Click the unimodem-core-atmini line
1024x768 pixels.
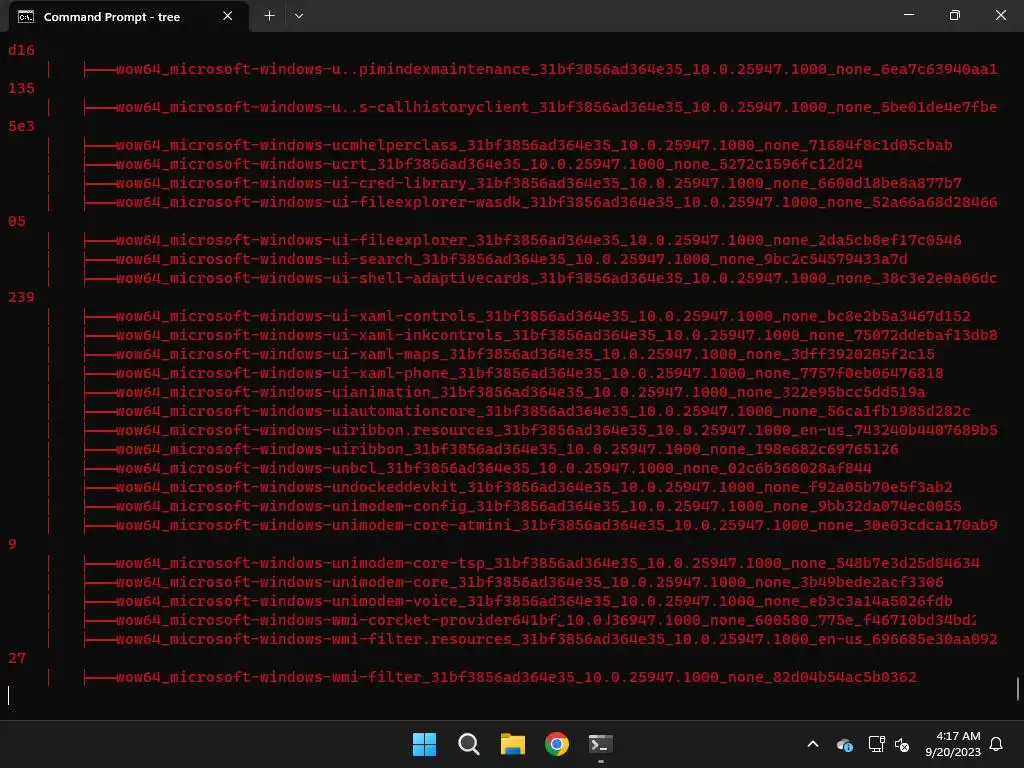click(x=556, y=525)
